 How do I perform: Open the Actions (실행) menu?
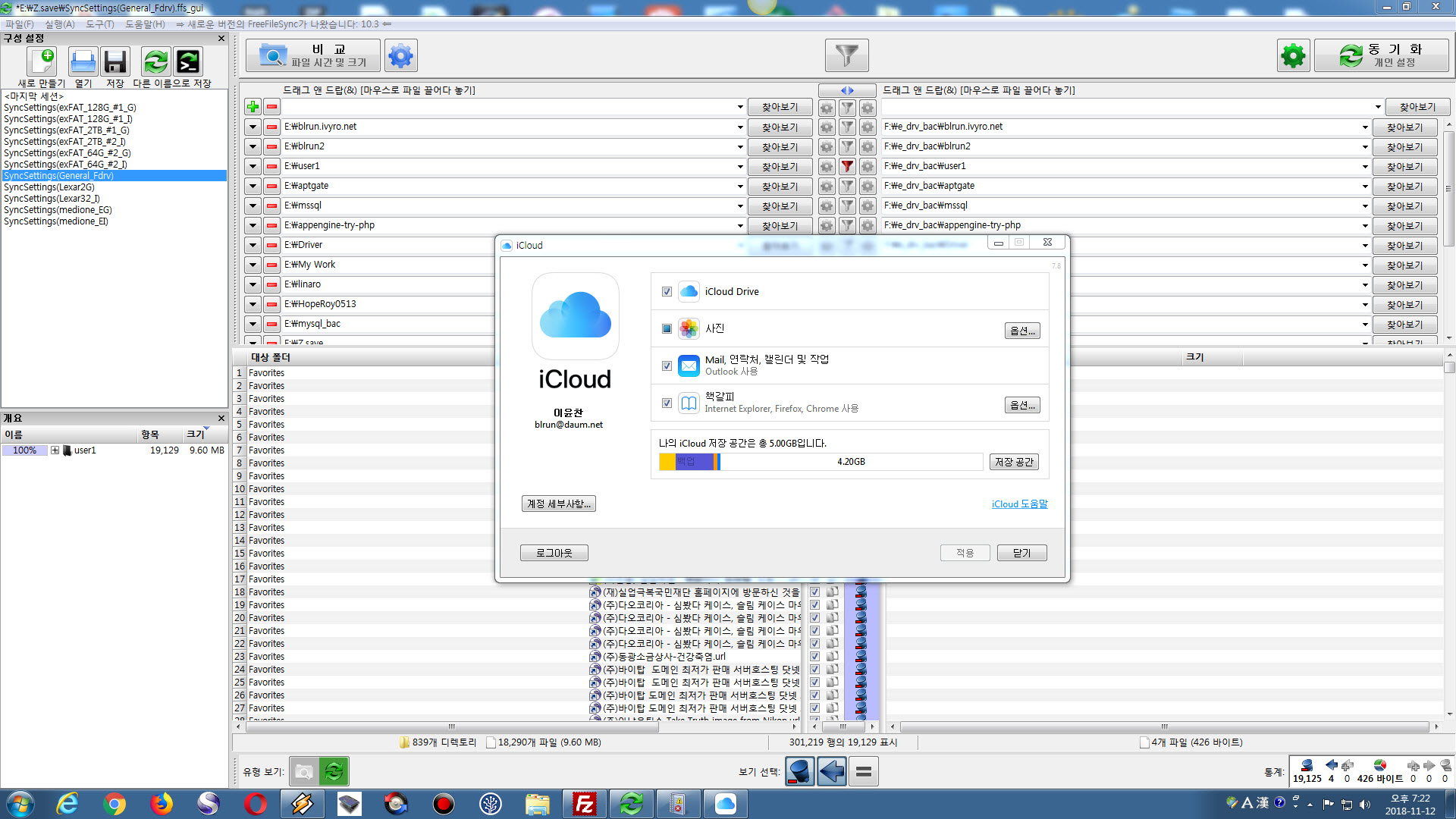(x=60, y=24)
